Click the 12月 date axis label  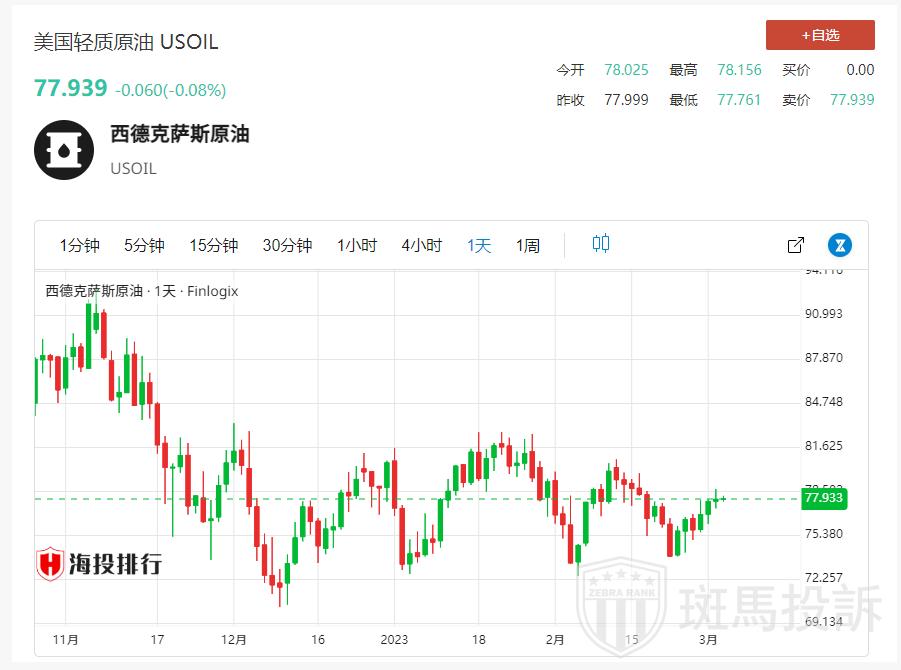[234, 640]
